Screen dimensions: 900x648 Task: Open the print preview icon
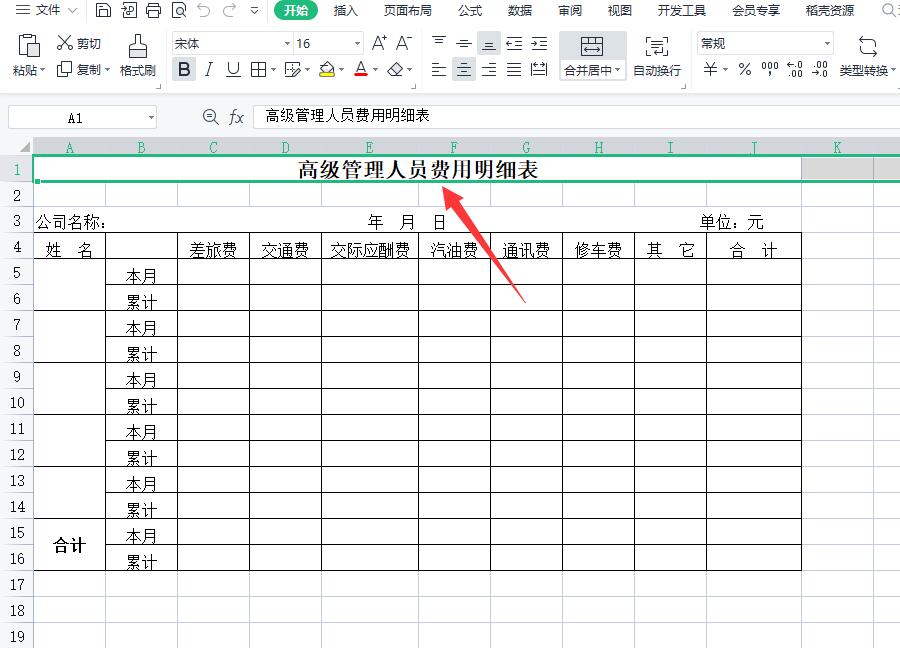tap(180, 11)
